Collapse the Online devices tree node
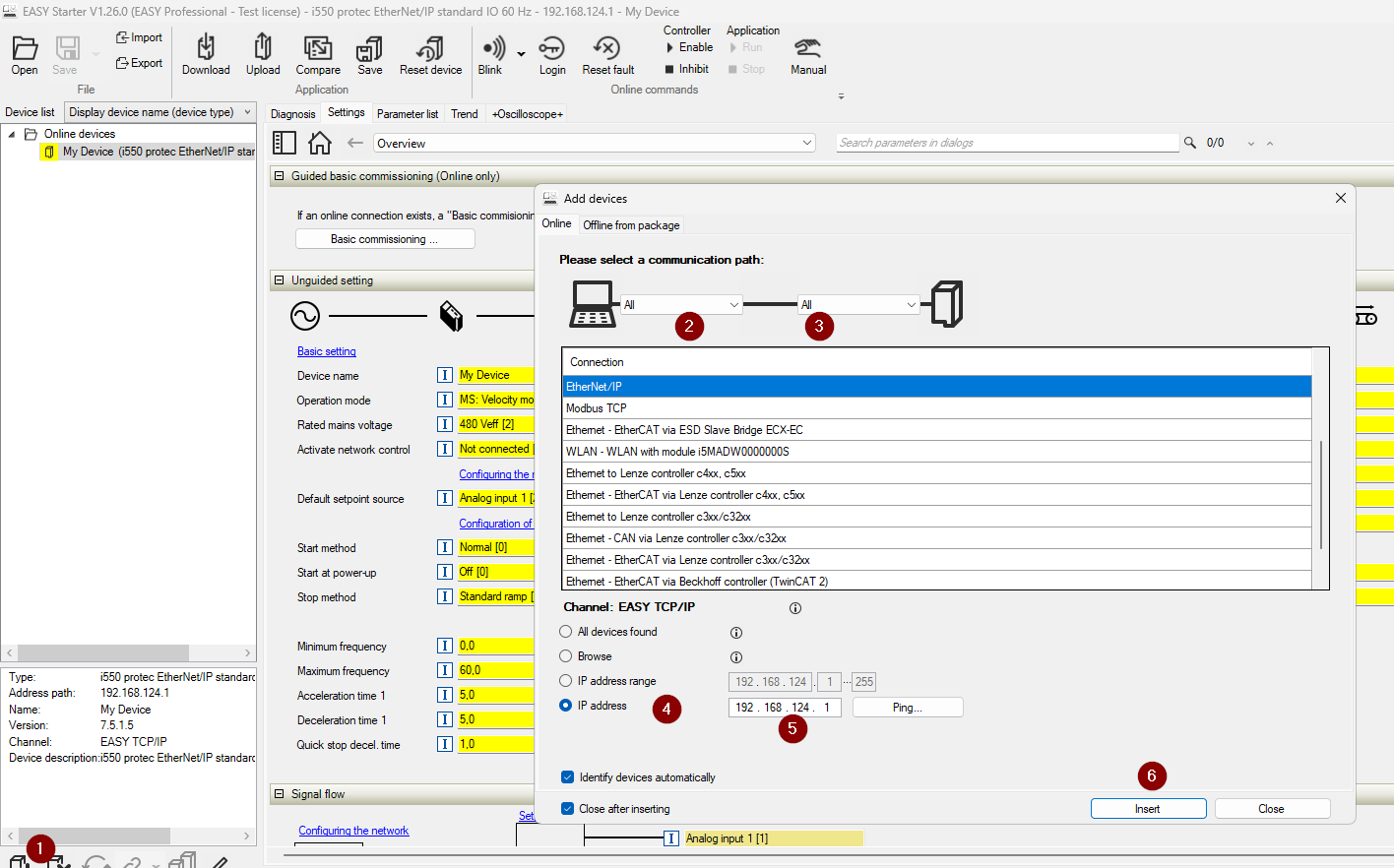Image resolution: width=1394 pixels, height=868 pixels. click(12, 134)
